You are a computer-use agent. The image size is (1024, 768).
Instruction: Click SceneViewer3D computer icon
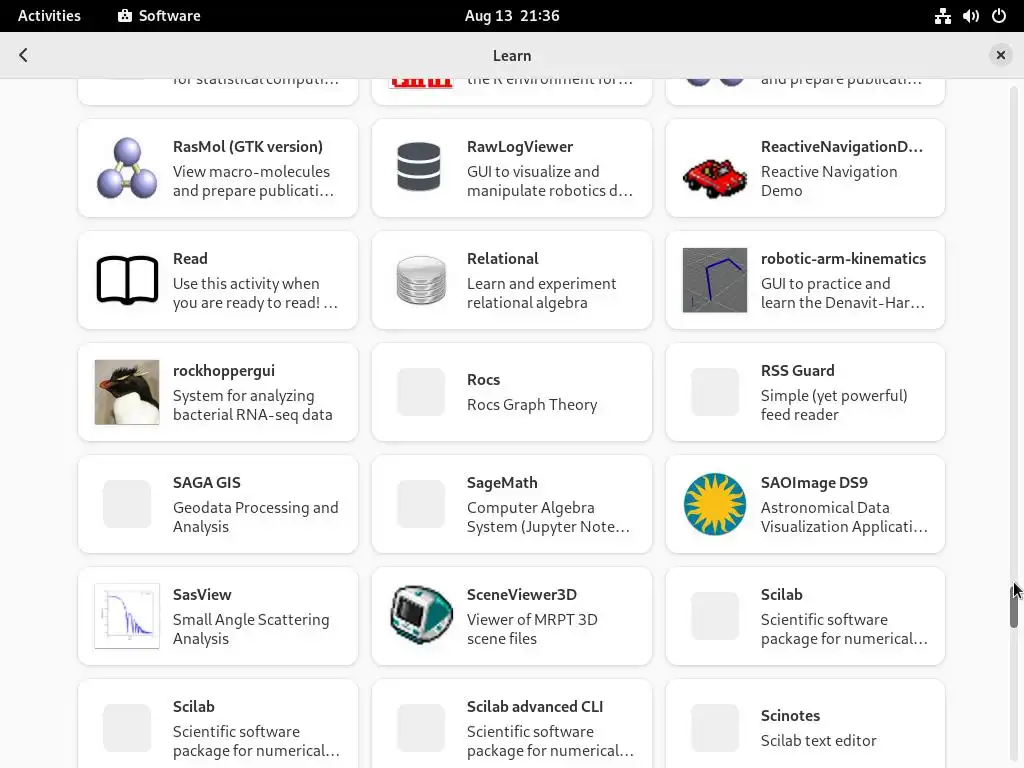(x=422, y=615)
